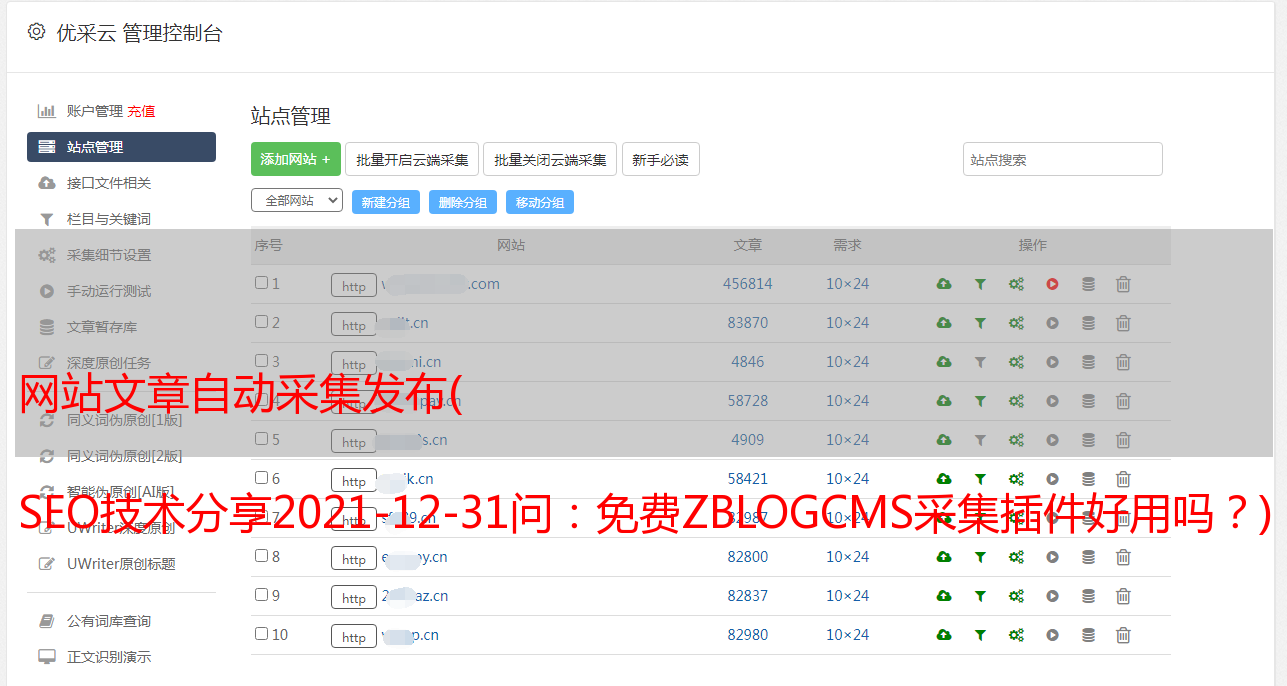
Task: Click the filter icon in row 9
Action: 980,596
